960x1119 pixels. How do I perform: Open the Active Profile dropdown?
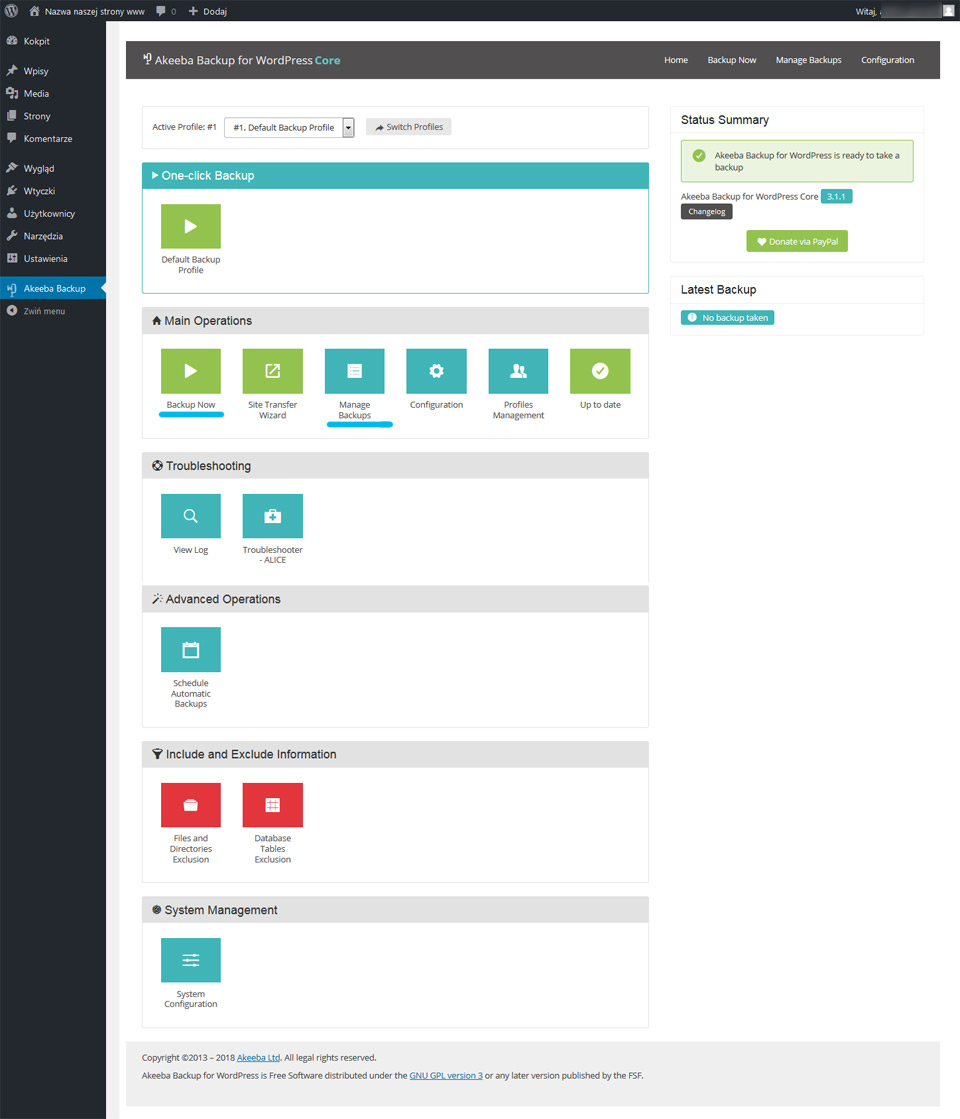click(289, 127)
